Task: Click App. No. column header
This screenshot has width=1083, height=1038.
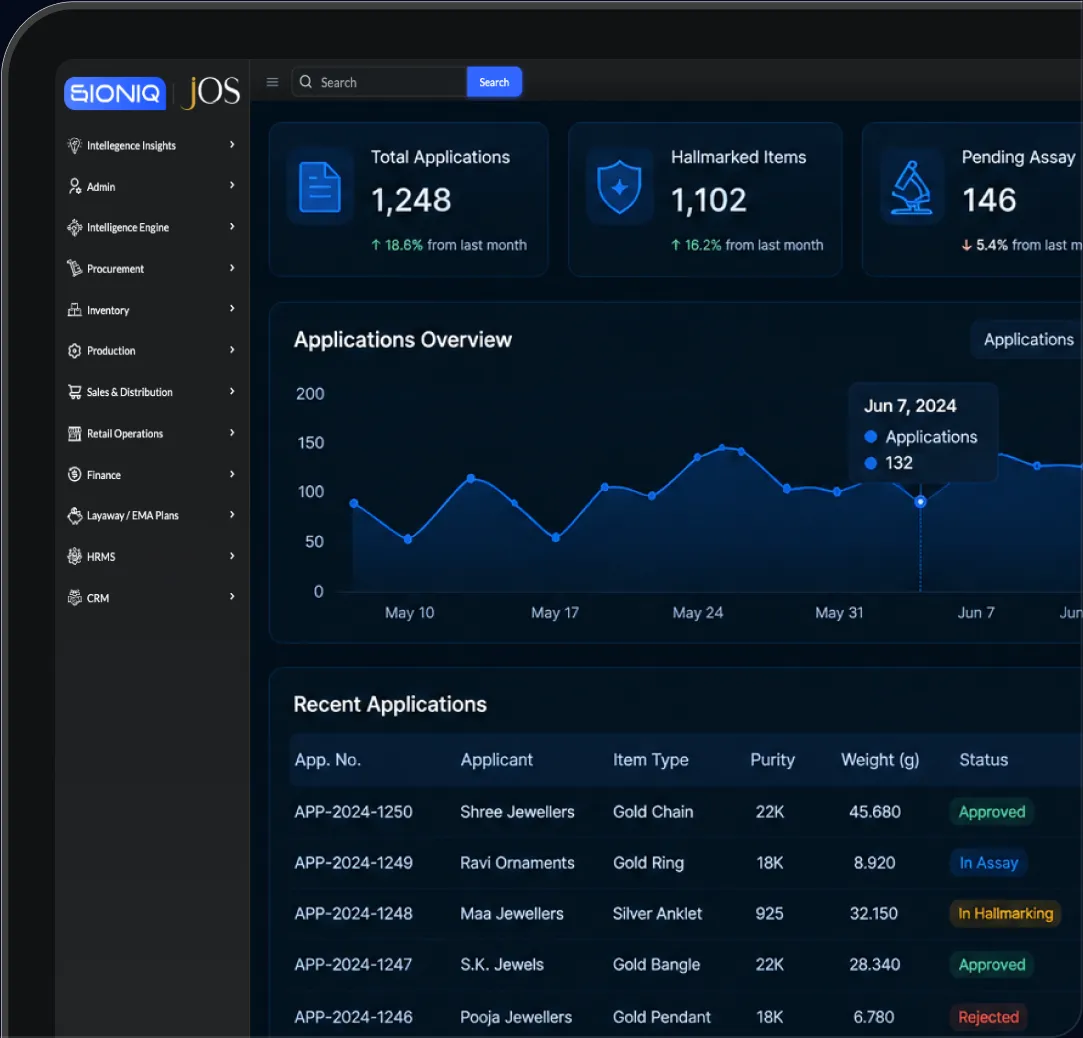Action: (328, 760)
